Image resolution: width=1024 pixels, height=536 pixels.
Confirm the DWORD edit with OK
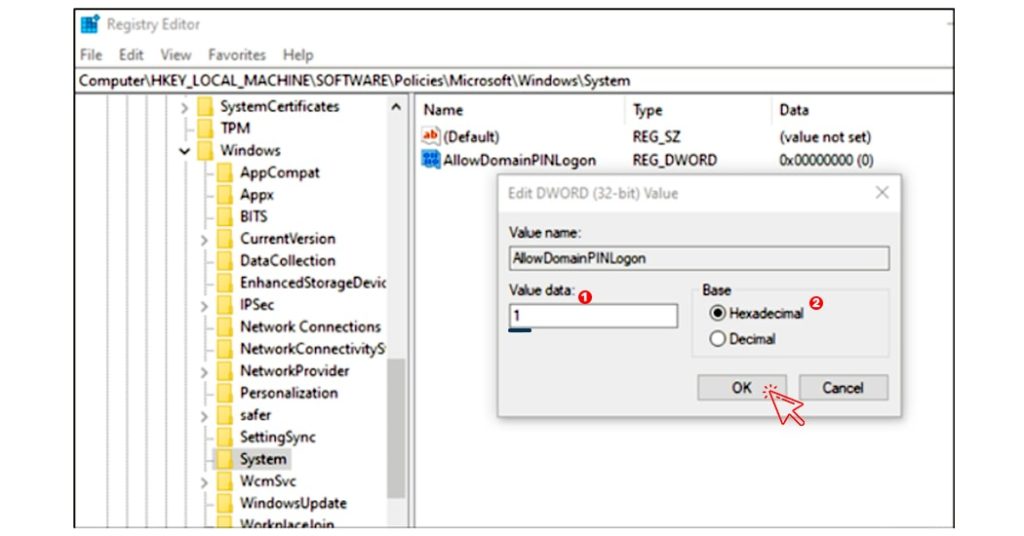coord(741,388)
